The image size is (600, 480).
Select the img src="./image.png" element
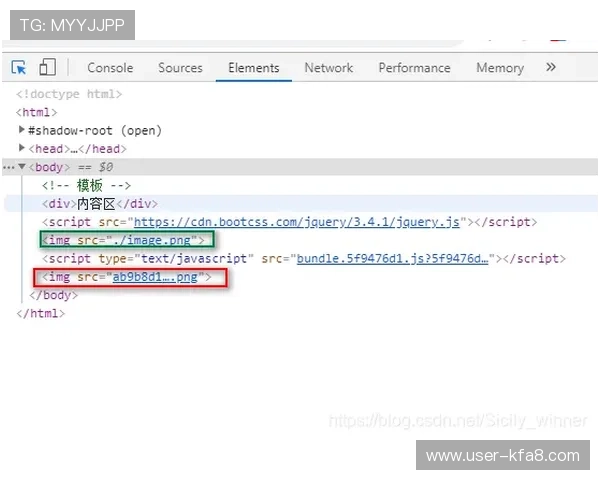point(126,240)
